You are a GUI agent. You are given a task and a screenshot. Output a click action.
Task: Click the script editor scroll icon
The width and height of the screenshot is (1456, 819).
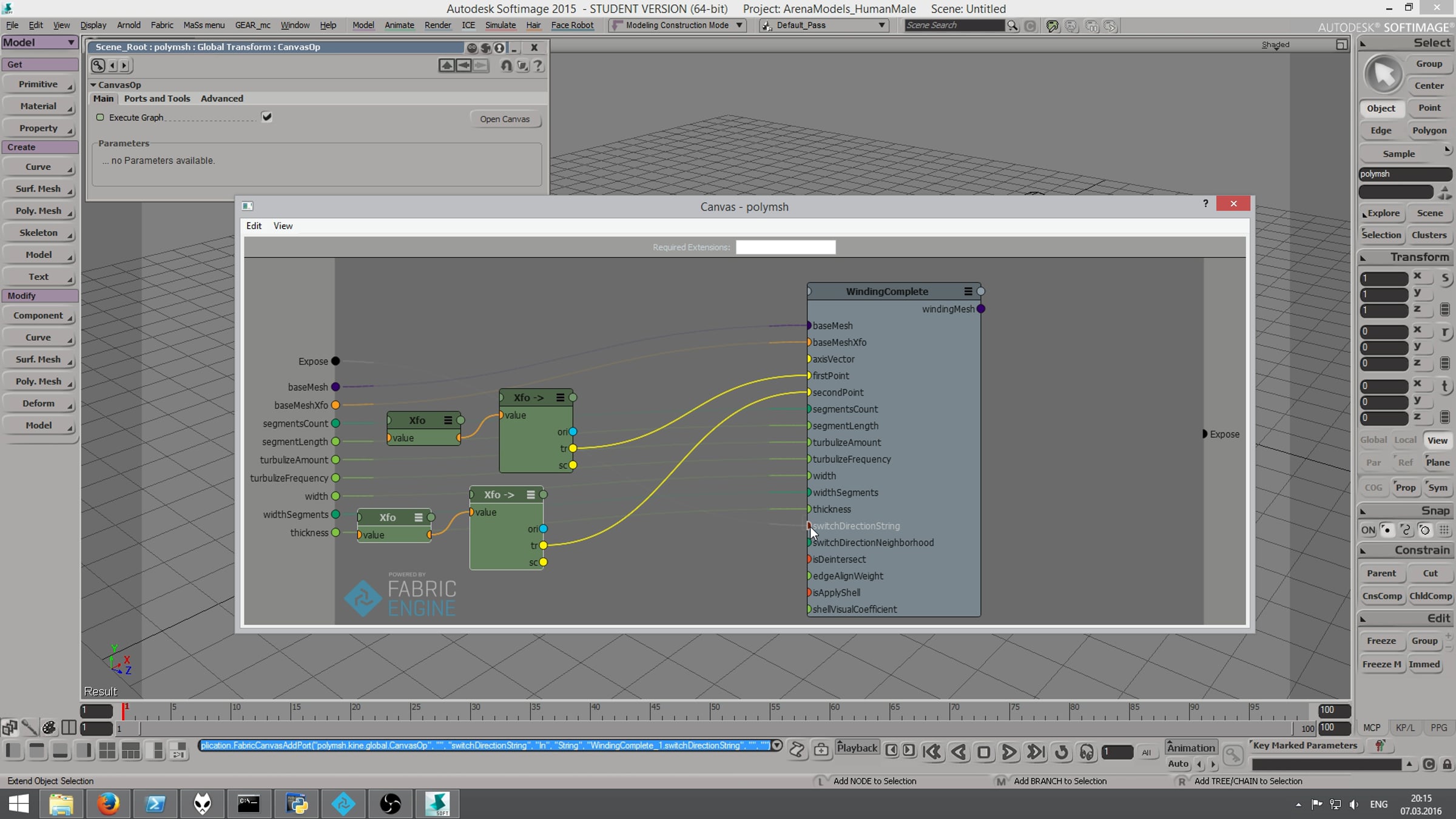(797, 751)
